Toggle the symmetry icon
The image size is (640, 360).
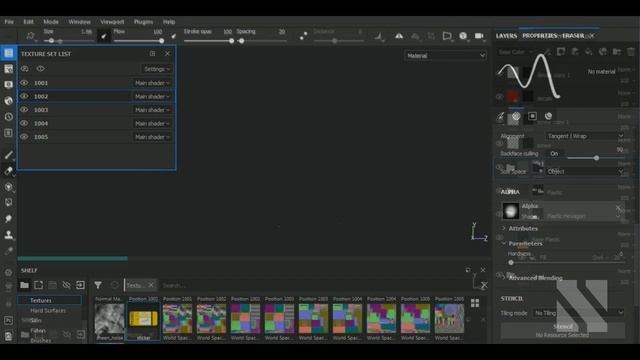(x=399, y=36)
